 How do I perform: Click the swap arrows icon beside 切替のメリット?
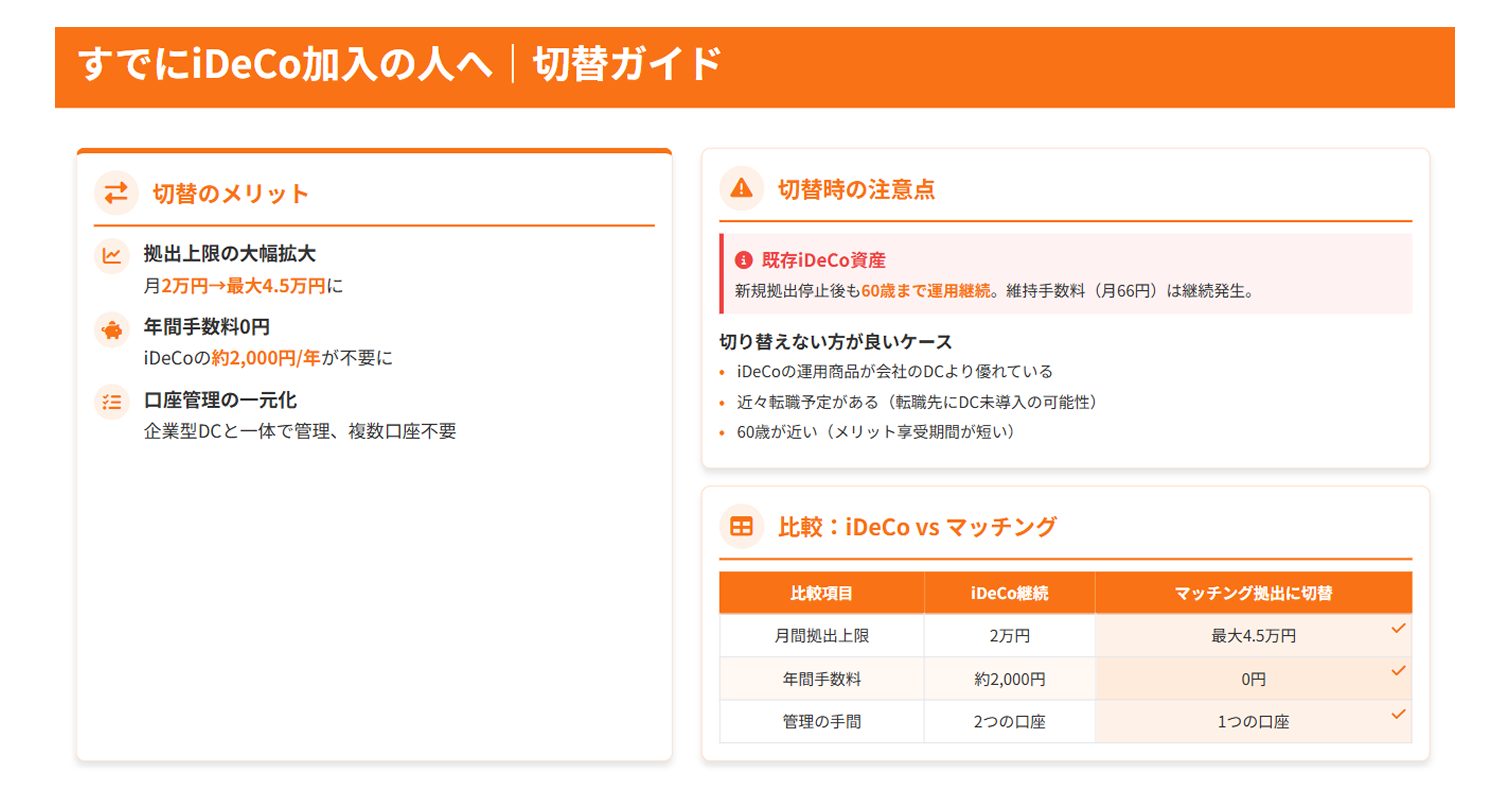[x=116, y=193]
